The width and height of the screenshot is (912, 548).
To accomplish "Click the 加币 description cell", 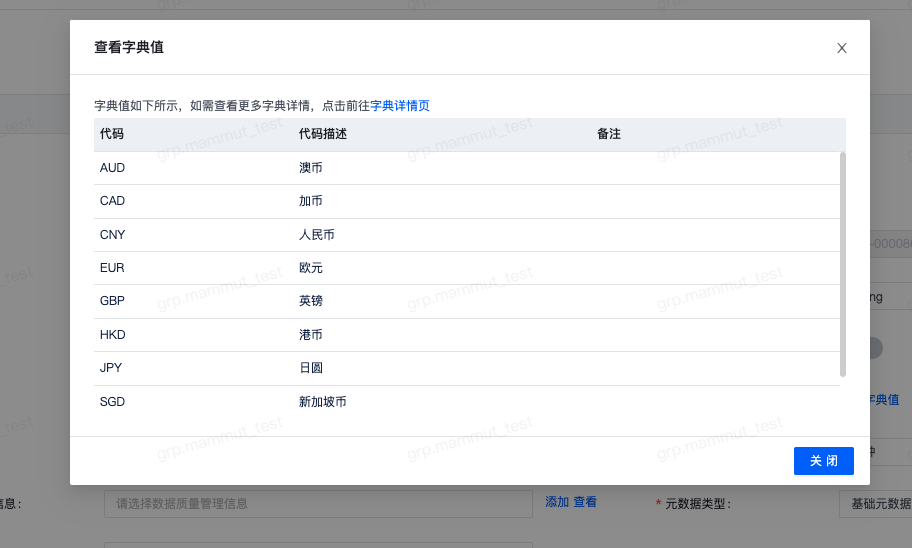I will click(x=311, y=201).
